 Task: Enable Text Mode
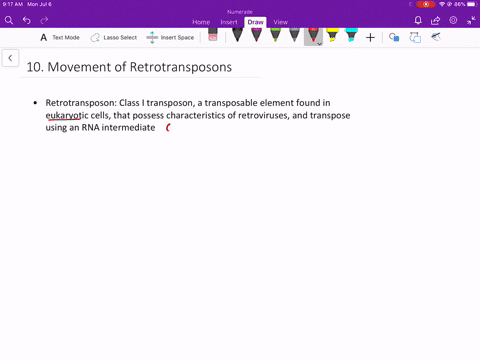point(60,38)
